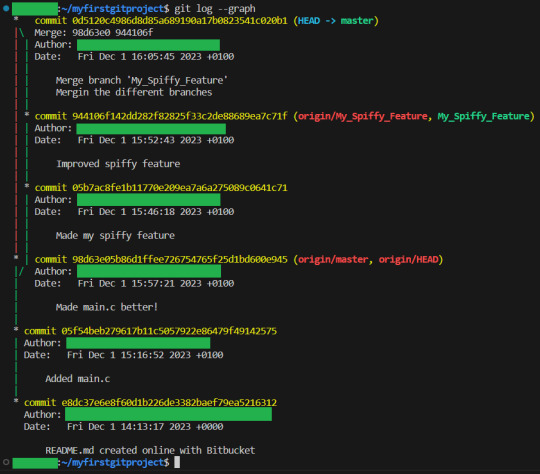Click commit hash e8dc37e6e8f60d1b226de3382baef79ea5216312
Image resolution: width=540 pixels, height=474 pixels.
coord(169,403)
